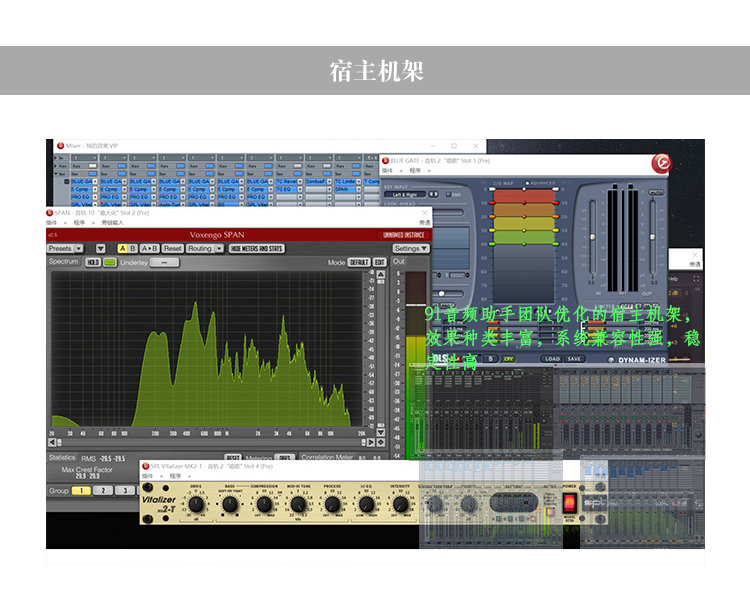Click the spectrum mode EDIT button
This screenshot has width=750, height=601.
click(380, 262)
